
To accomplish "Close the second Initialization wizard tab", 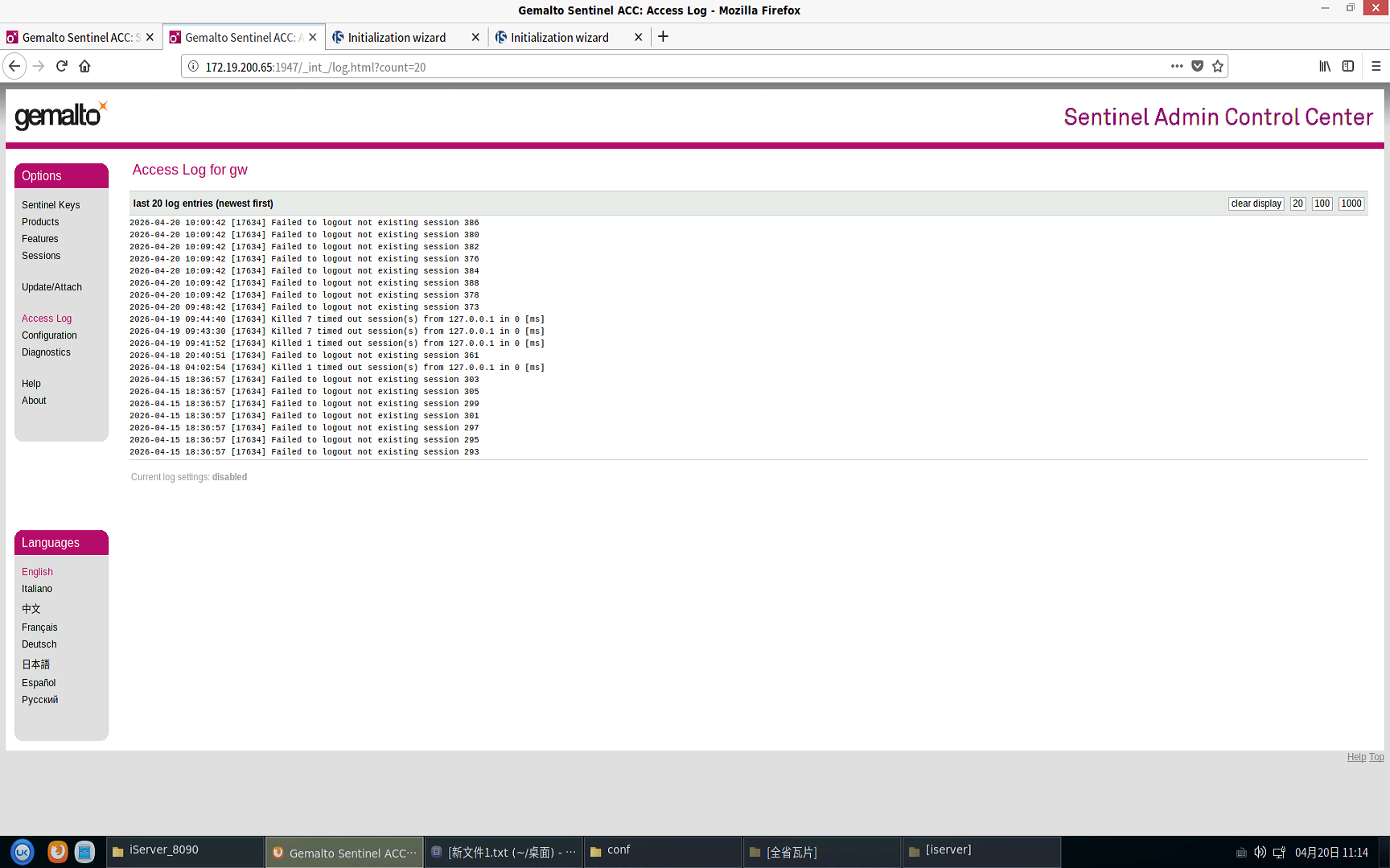I will point(638,37).
